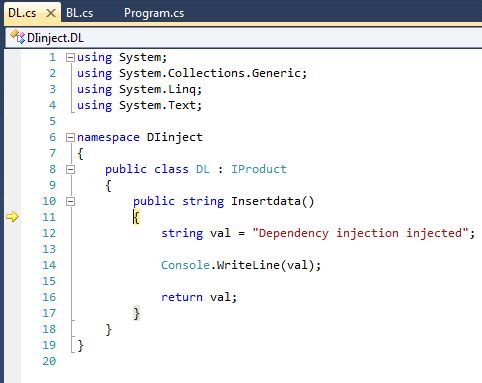Click the class icon beside DIinject.DL
Image resolution: width=482 pixels, height=383 pixels.
(x=17, y=37)
